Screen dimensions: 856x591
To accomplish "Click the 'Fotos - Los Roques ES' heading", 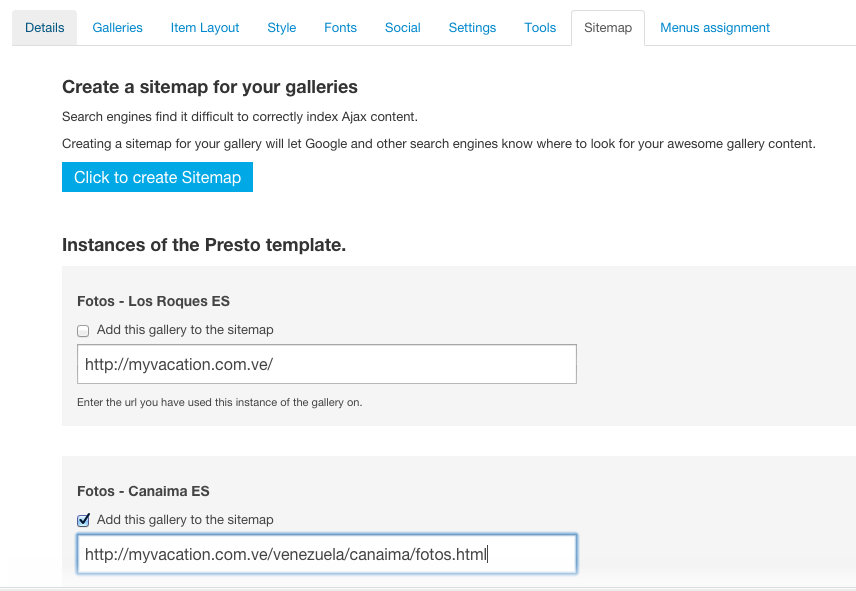I will [153, 301].
